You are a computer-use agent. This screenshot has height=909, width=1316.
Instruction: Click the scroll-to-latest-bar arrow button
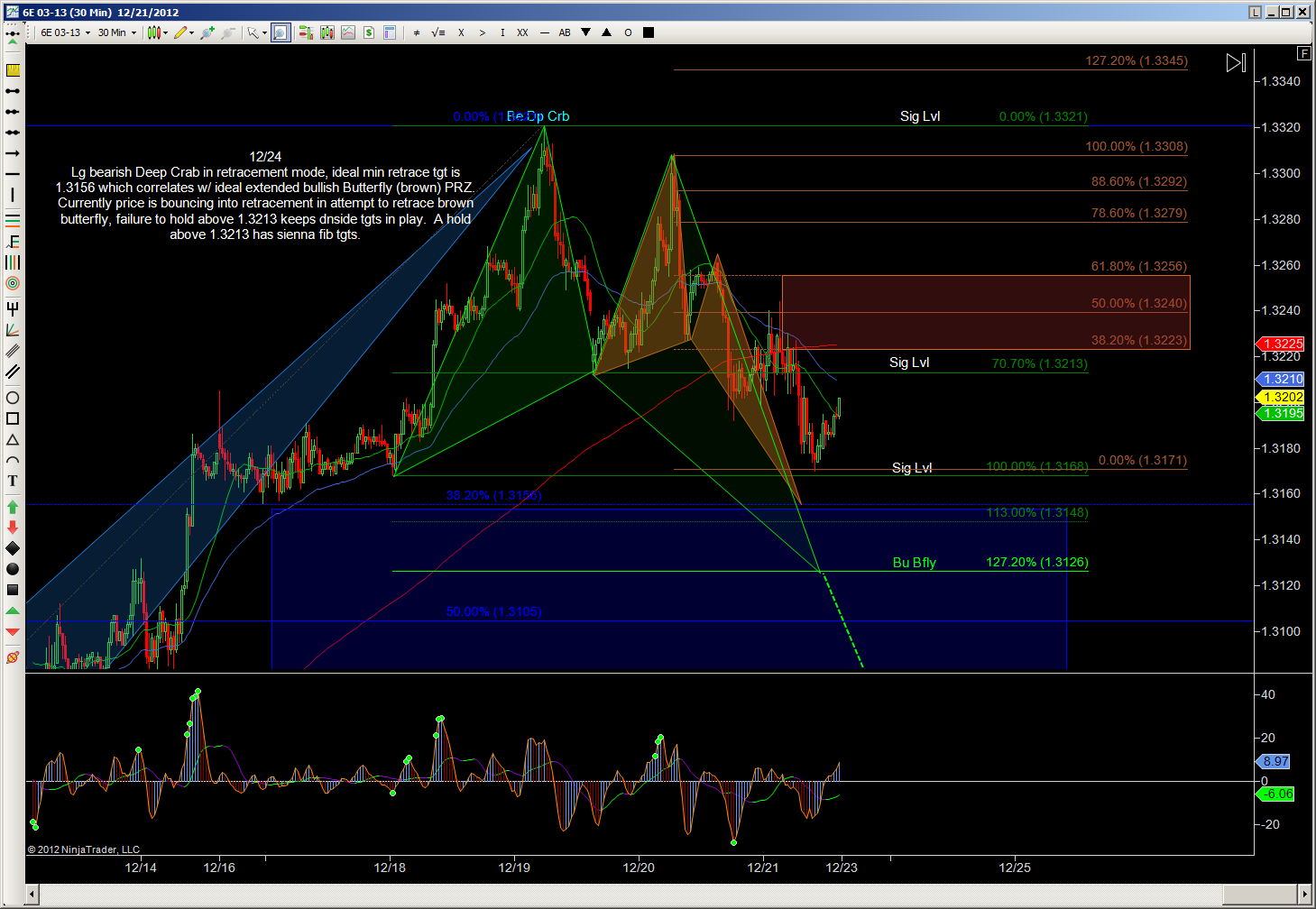1235,62
